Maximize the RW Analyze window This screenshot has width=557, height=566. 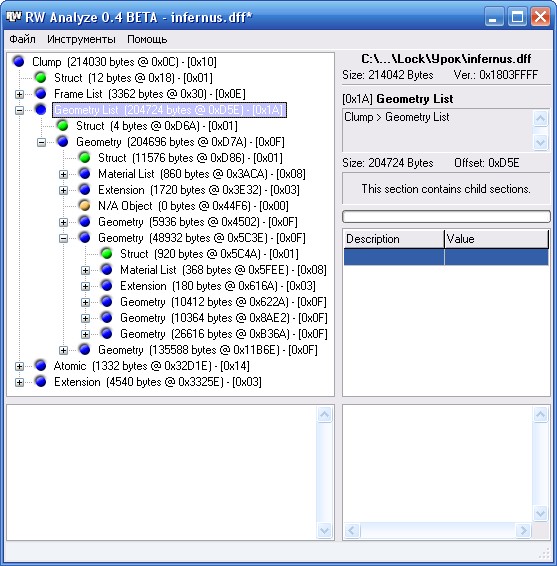coord(517,17)
